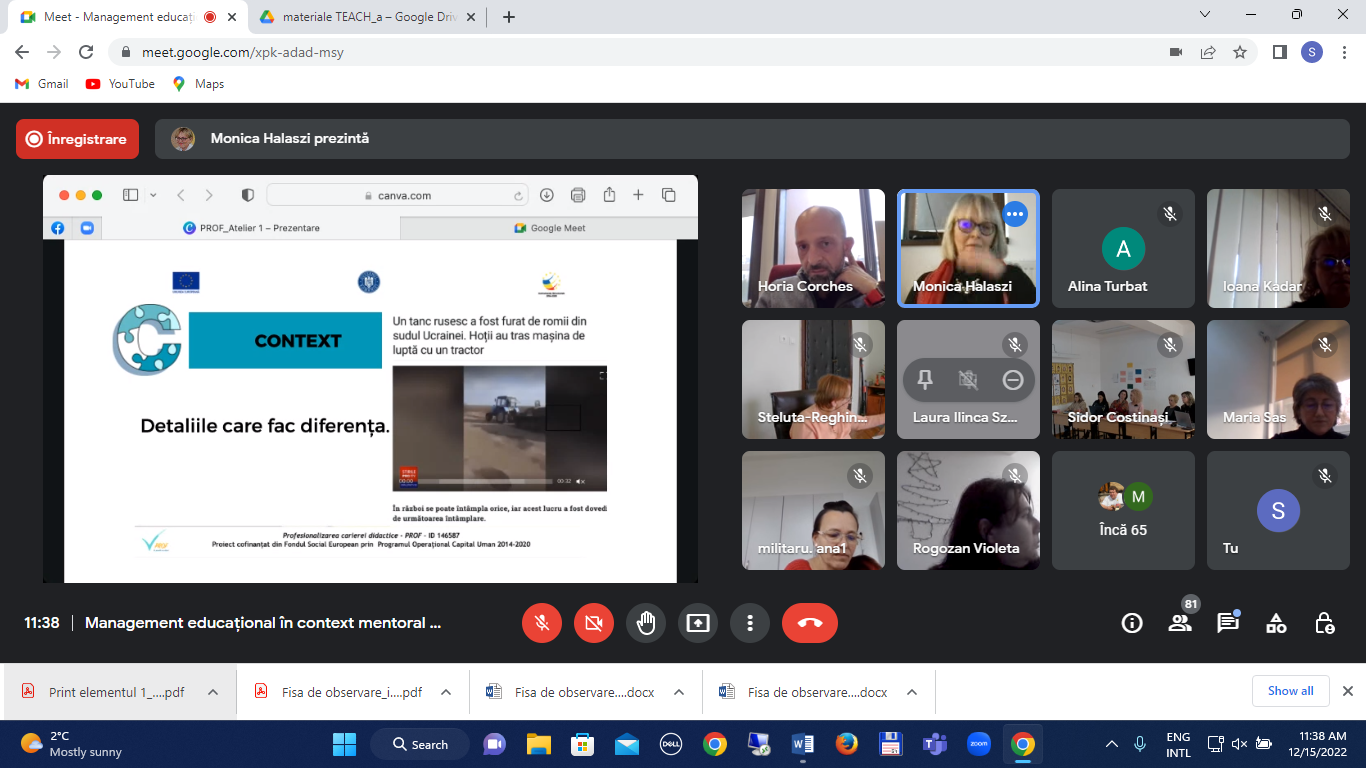Open the YouTube bookmark
Viewport: 1366px width, 768px height.
pos(120,84)
